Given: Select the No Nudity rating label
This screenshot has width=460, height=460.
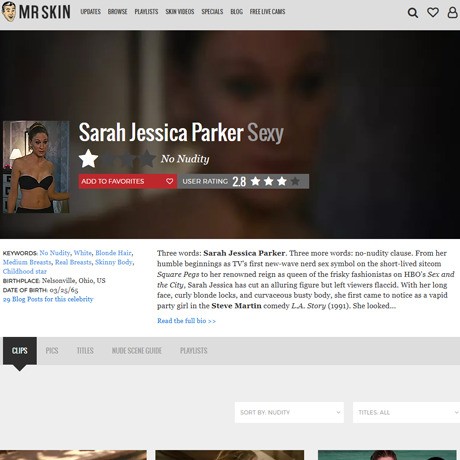Looking at the screenshot, I should (x=185, y=159).
